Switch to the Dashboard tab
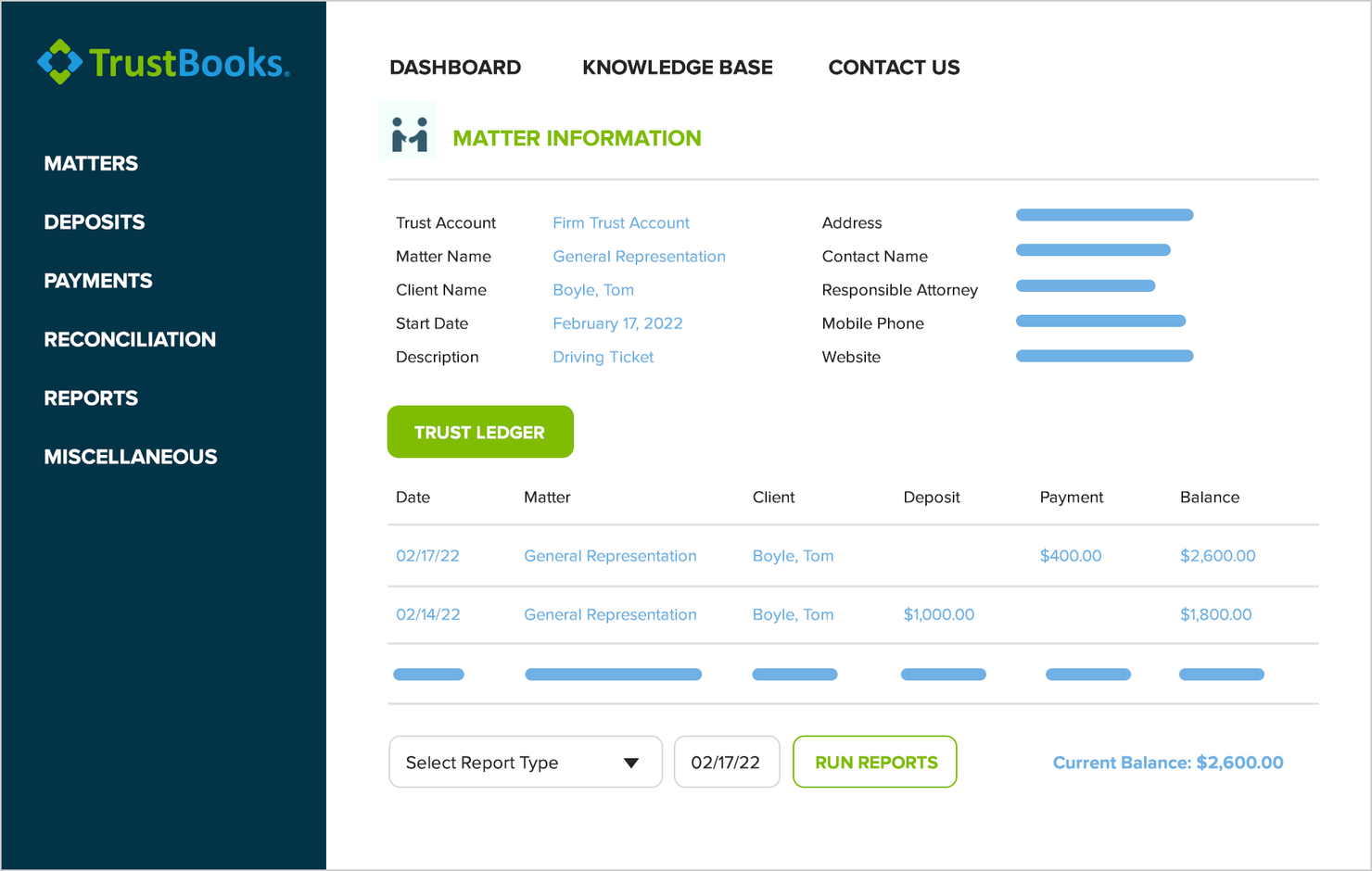Screen dimensions: 1372x871 click(454, 67)
